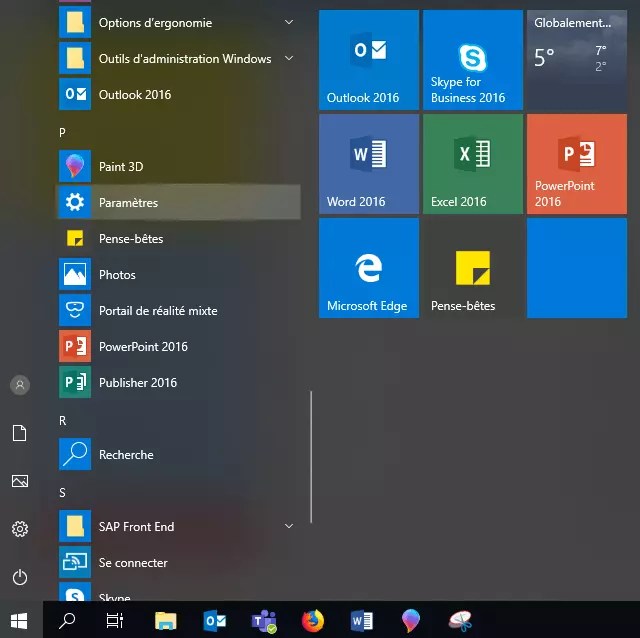The height and width of the screenshot is (638, 640).
Task: Click the Excel 2016 tile
Action: point(473,164)
